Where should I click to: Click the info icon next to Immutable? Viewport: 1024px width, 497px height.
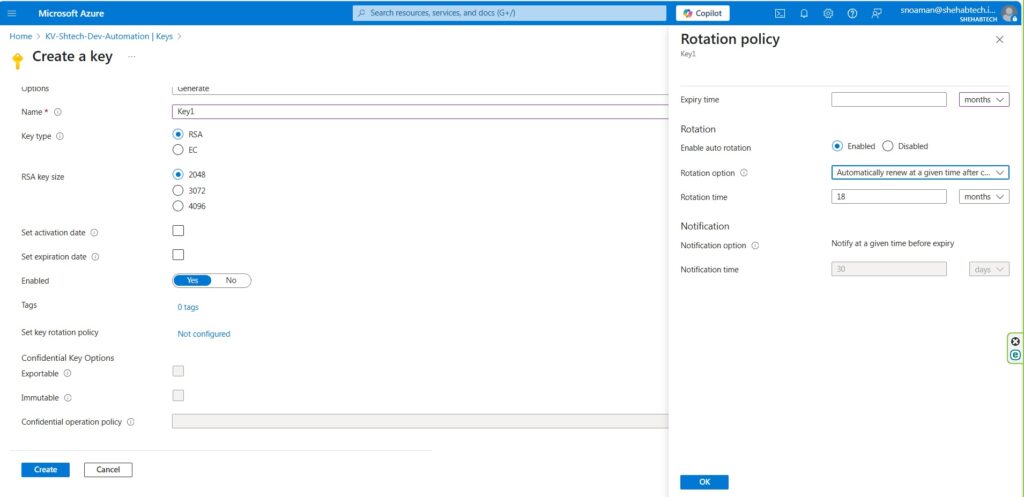68,398
